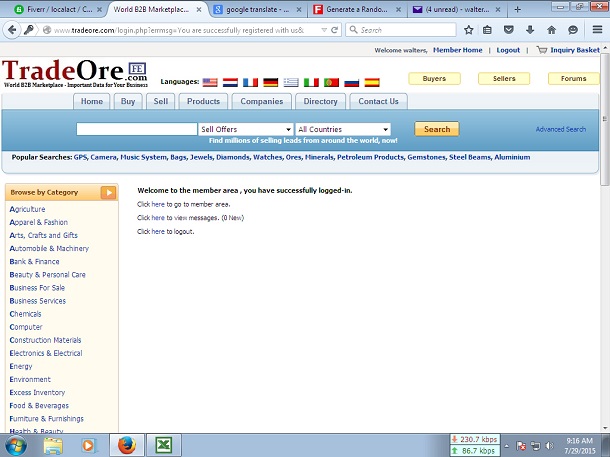Click the Inquiry Basket cart icon
610x457 pixels.
[542, 50]
